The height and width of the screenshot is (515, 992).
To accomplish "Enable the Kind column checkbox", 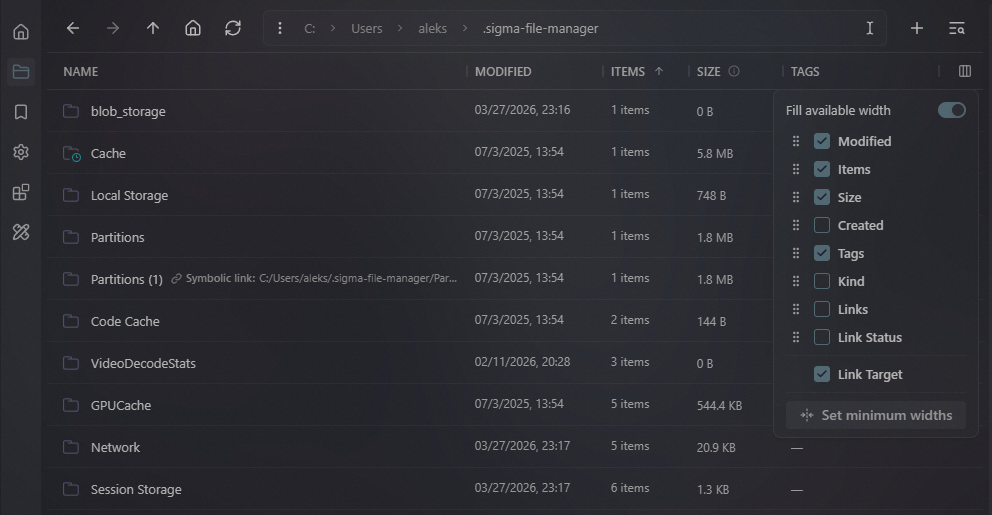I will pyautogui.click(x=822, y=281).
